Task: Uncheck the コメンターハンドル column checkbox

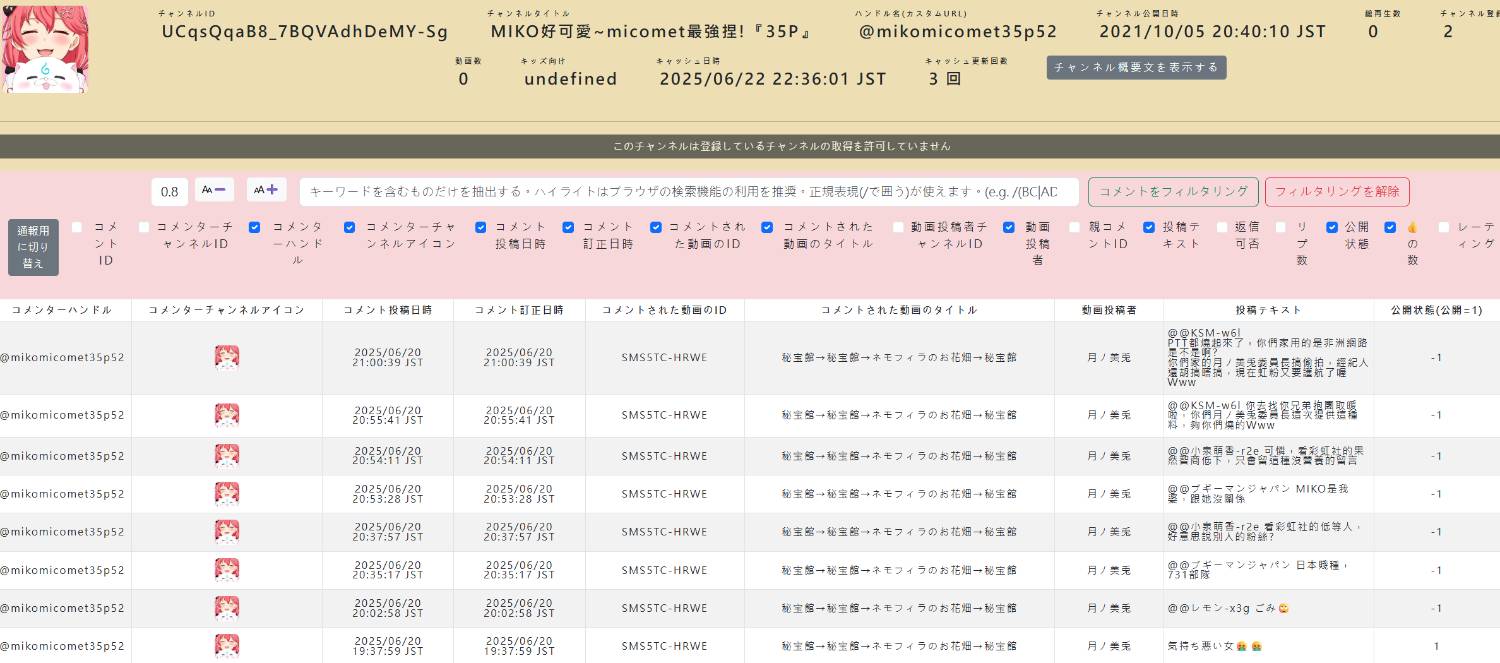Action: [255, 227]
